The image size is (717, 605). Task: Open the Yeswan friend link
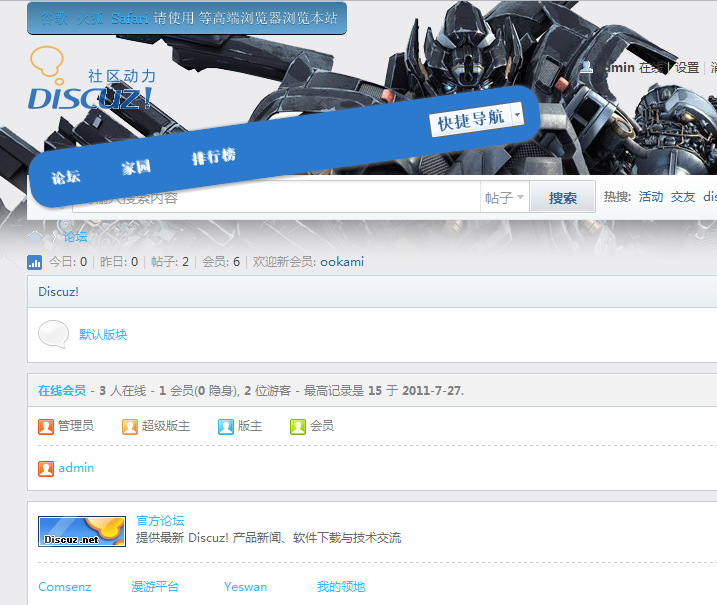[x=246, y=587]
